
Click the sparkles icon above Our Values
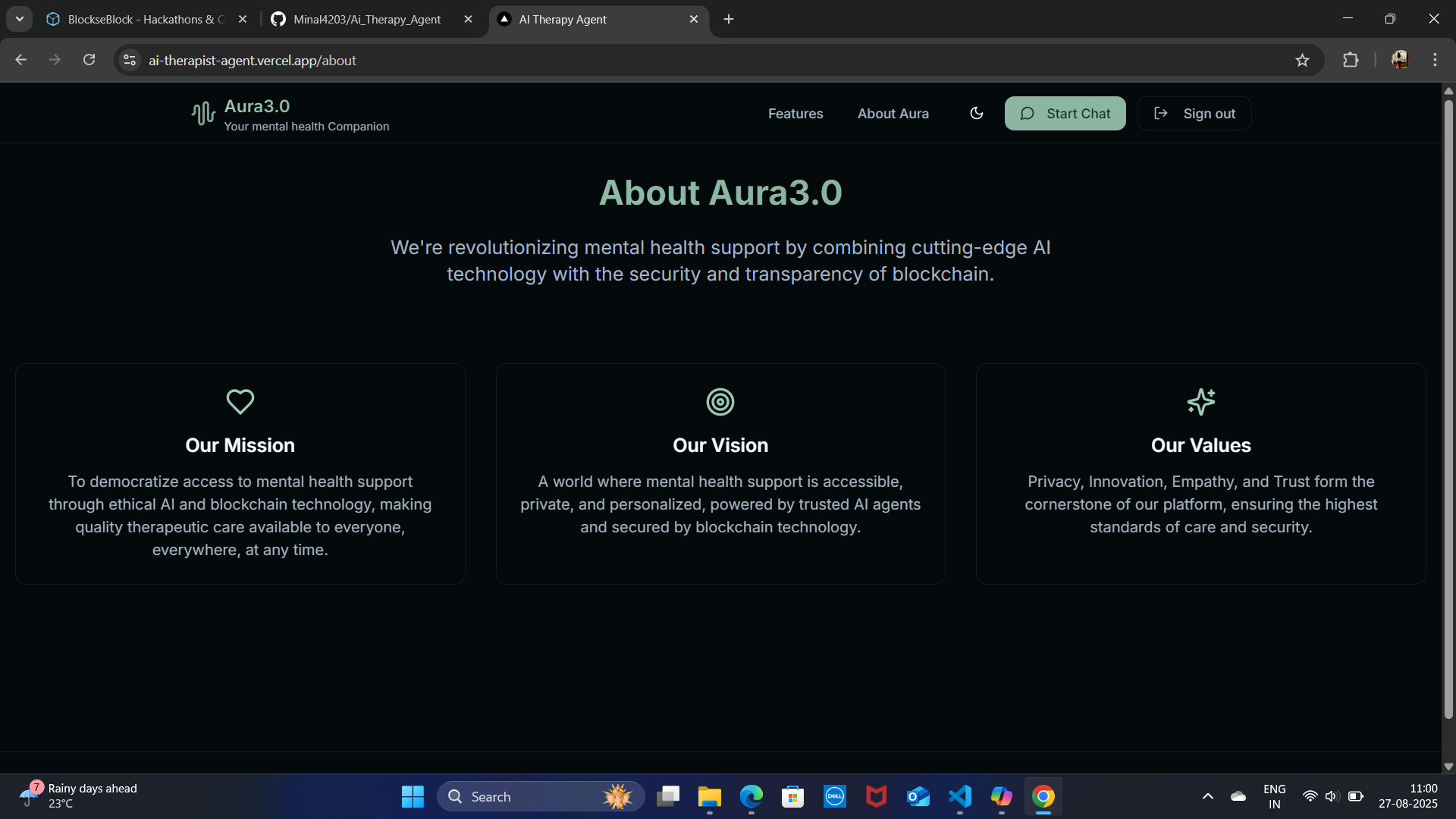1201,401
